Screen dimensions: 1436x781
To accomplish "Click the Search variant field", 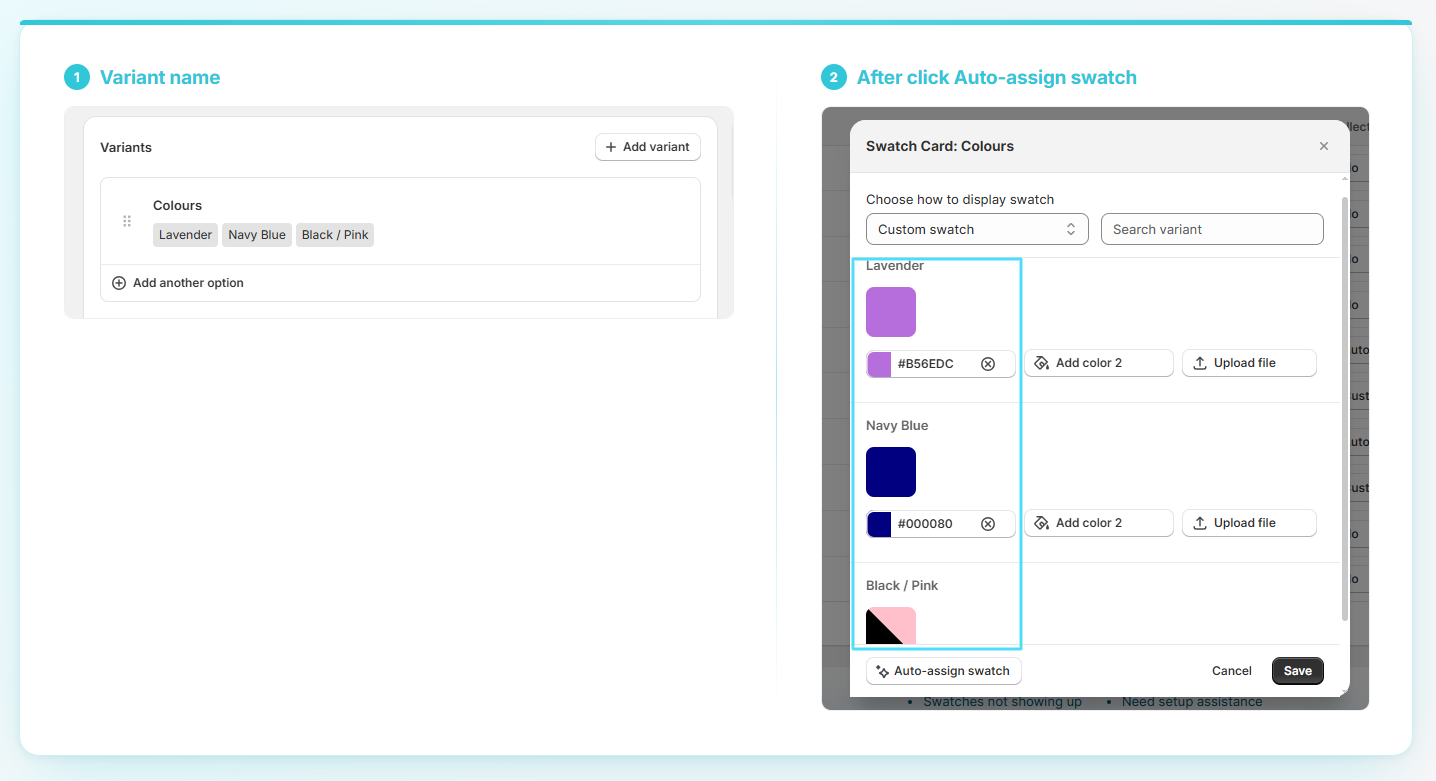I will click(1212, 229).
